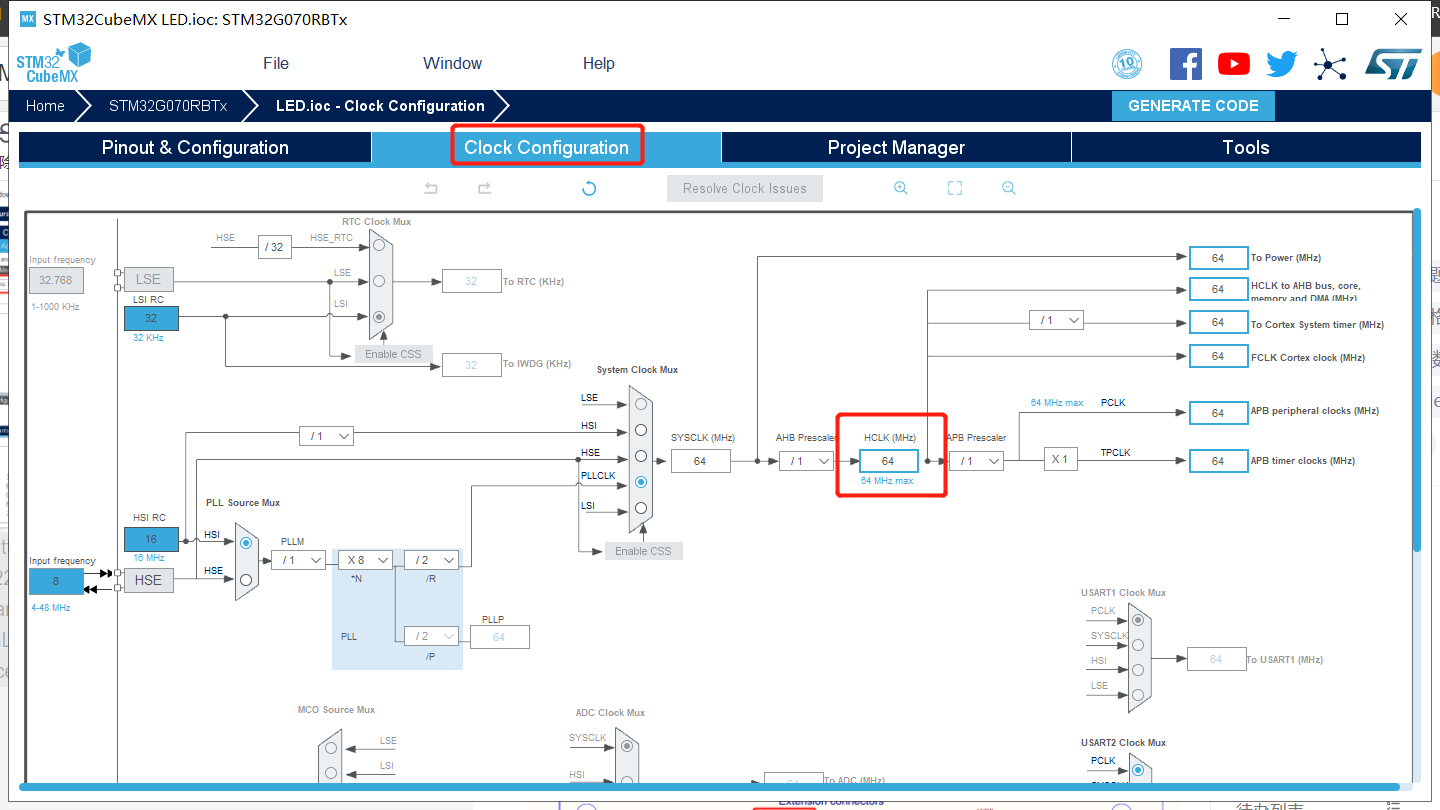Switch to Pinout & Configuration tab

point(195,148)
